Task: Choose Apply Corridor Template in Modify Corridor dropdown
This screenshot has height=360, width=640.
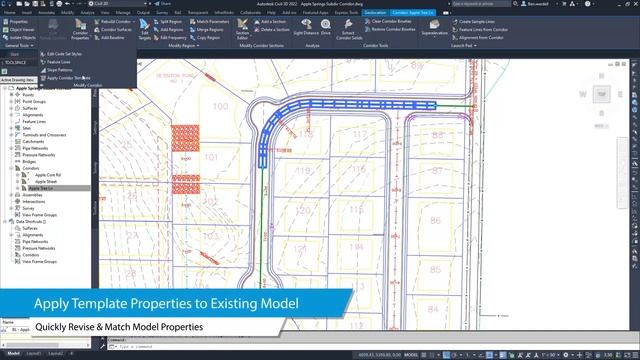Action: [x=65, y=78]
